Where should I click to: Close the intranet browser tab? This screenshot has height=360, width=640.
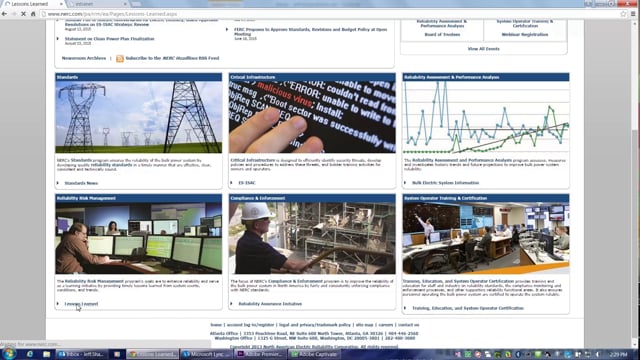pyautogui.click(x=125, y=4)
